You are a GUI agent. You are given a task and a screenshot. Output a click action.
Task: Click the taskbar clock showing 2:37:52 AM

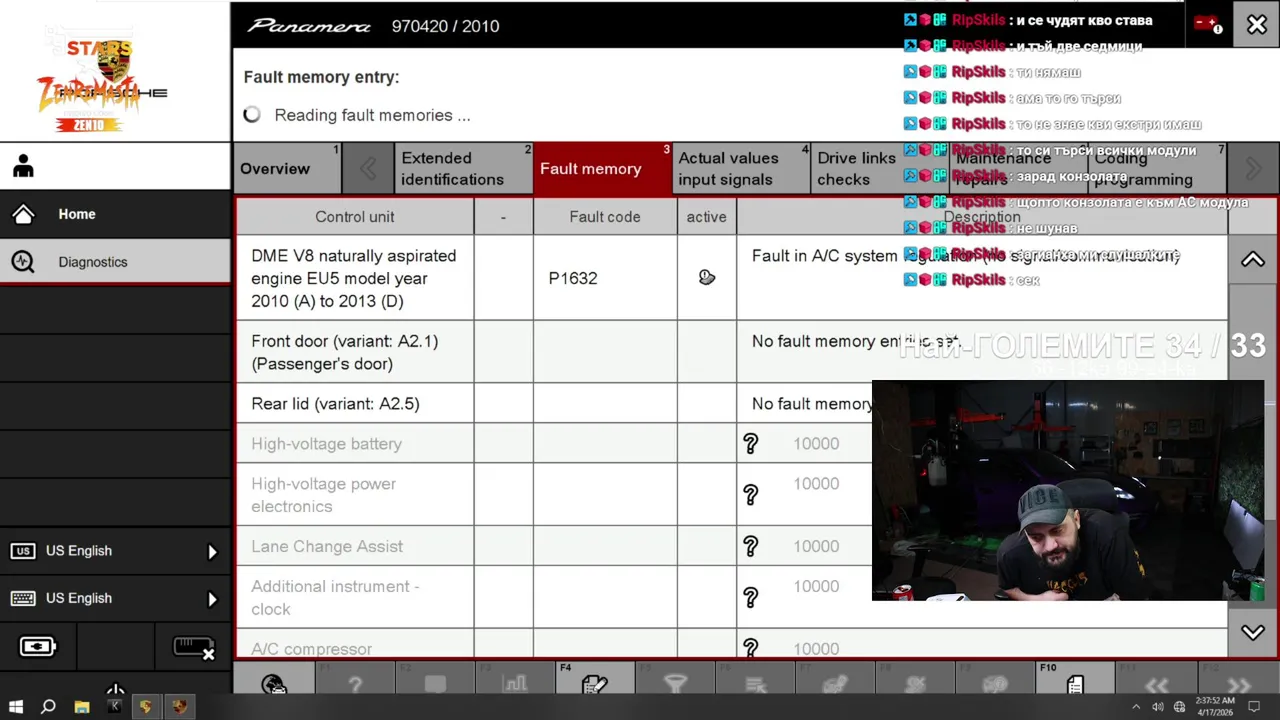point(1213,707)
